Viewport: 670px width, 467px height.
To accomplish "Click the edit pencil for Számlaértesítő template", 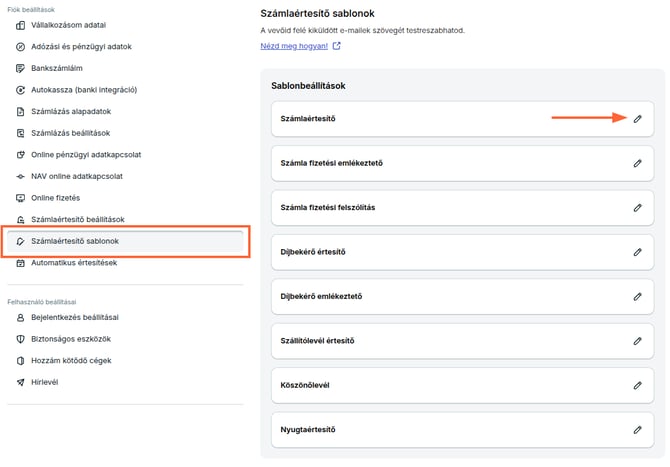I will 637,119.
